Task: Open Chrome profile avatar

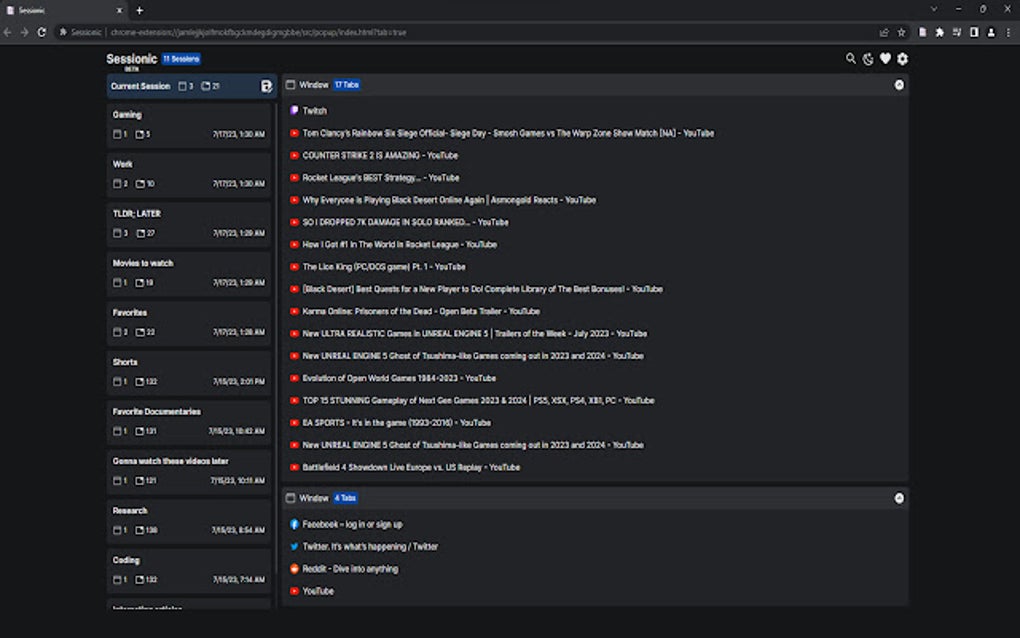Action: coord(991,32)
